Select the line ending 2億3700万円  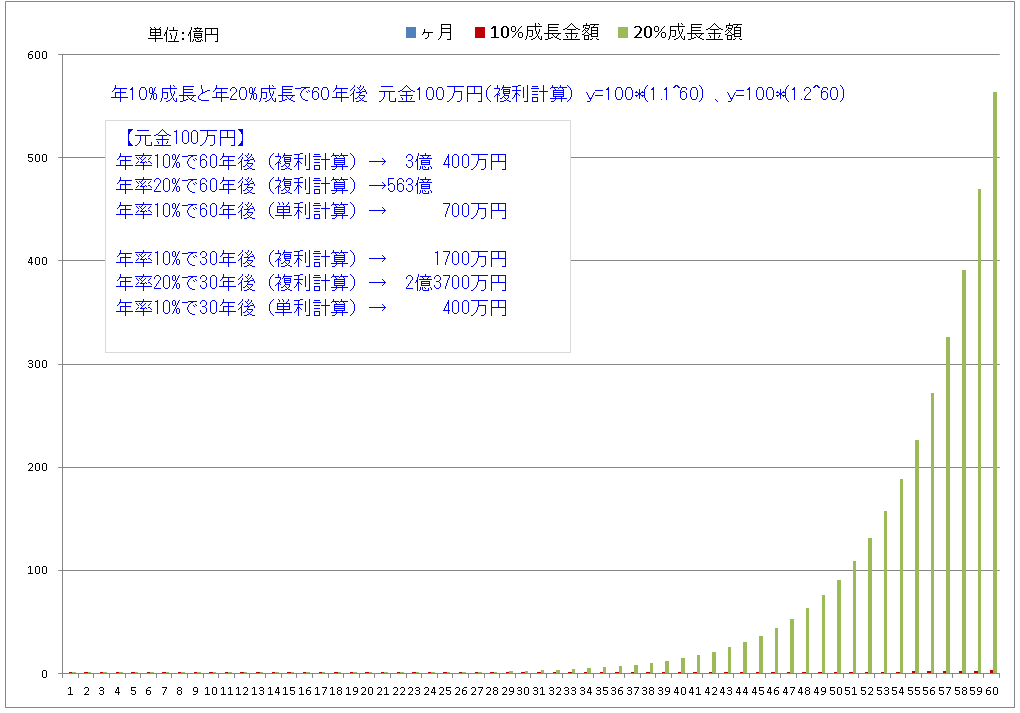(x=312, y=283)
